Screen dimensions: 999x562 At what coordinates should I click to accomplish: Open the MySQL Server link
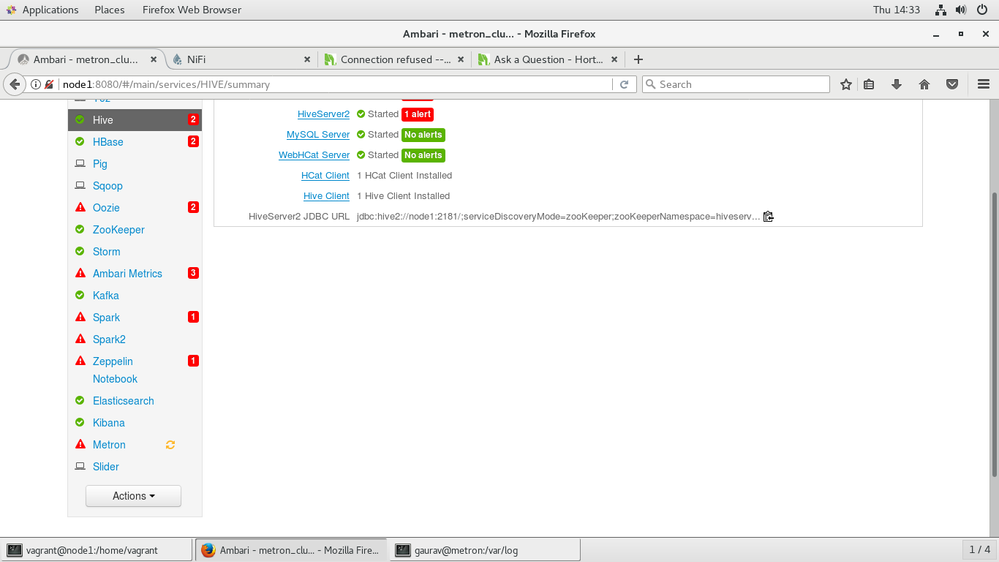tap(318, 134)
